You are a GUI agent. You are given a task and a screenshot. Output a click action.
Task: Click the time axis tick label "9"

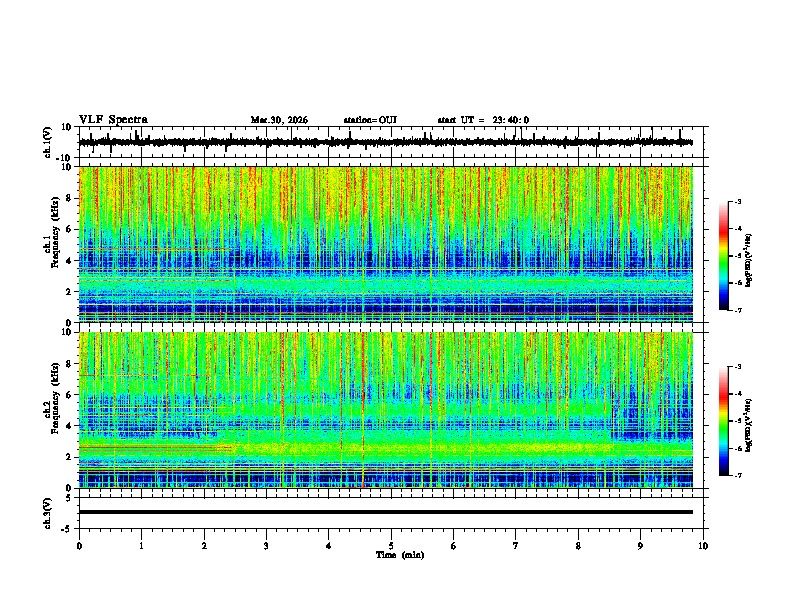[640, 546]
